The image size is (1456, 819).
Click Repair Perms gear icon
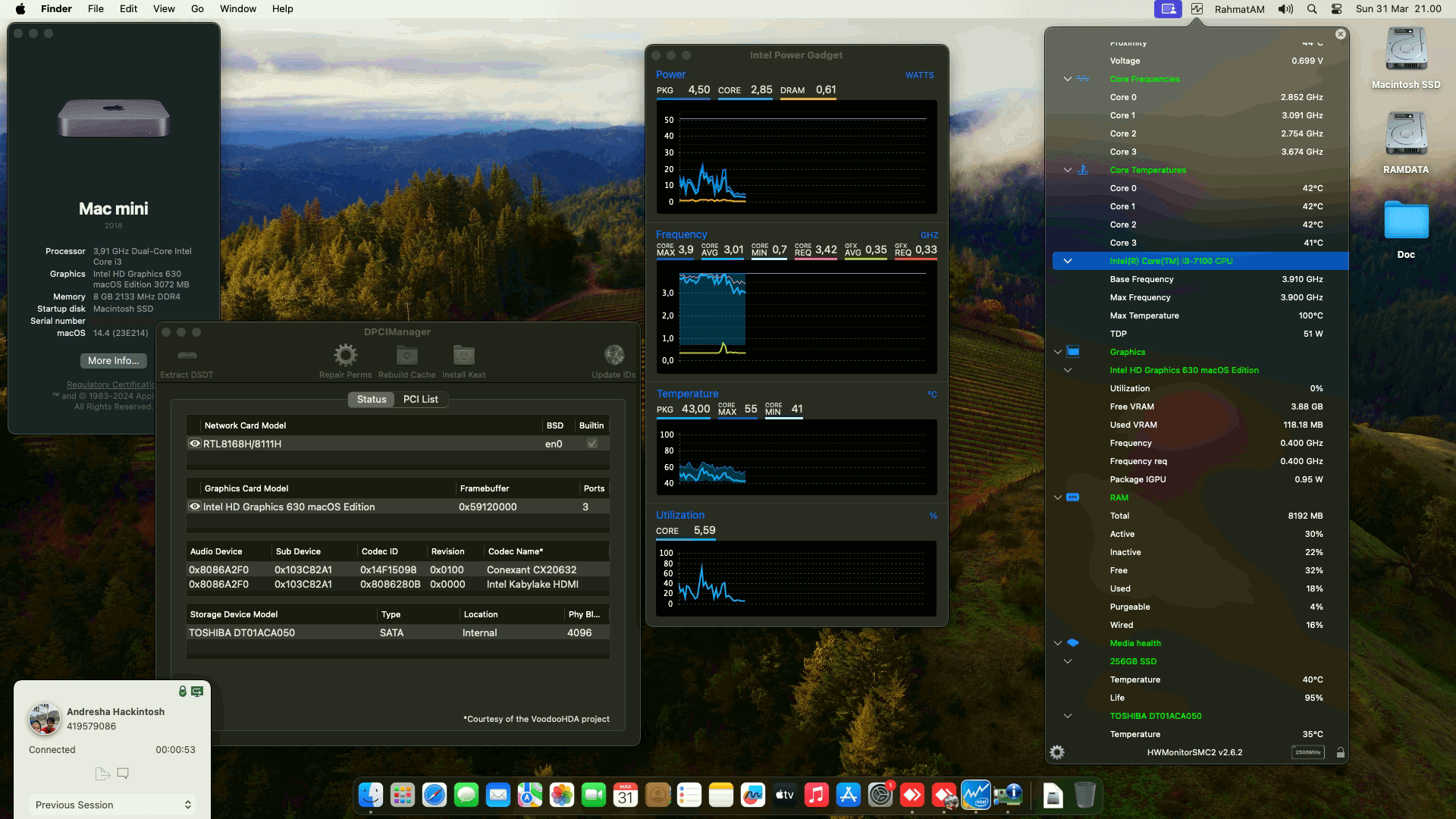coord(345,354)
